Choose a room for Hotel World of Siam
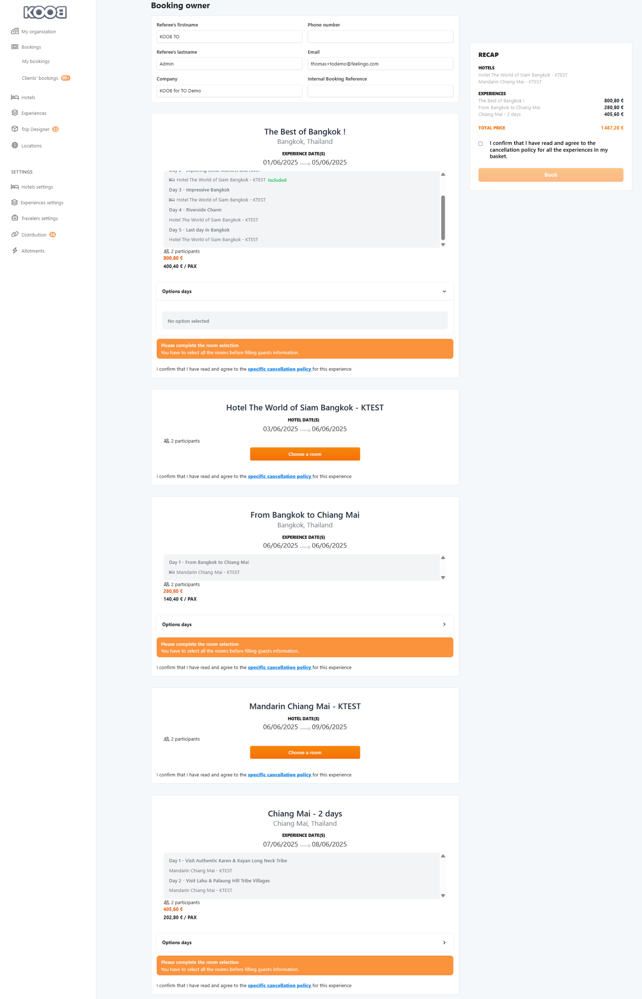 pyautogui.click(x=305, y=454)
